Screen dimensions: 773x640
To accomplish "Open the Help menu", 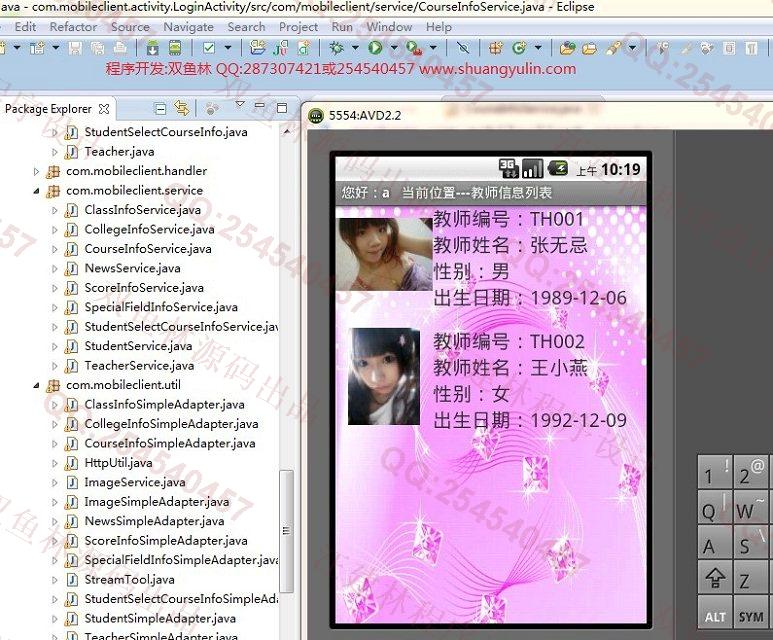I will pyautogui.click(x=439, y=27).
